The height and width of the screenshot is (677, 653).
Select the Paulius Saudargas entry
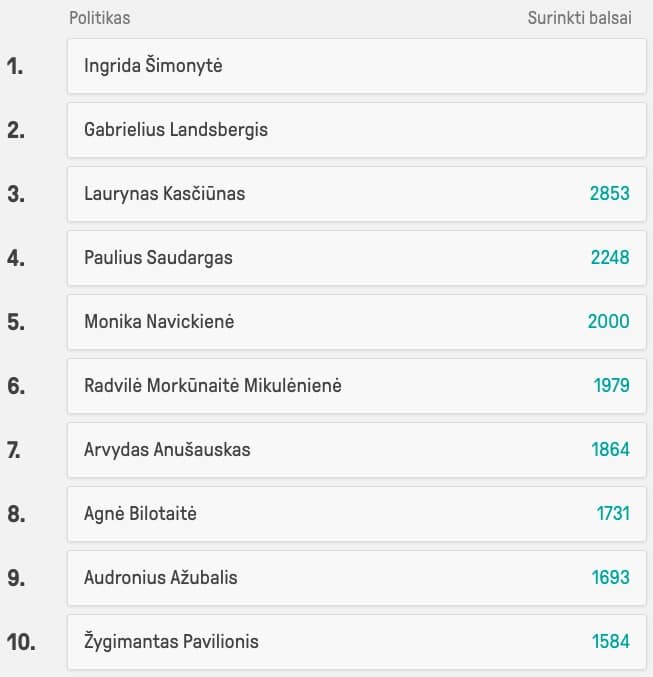(x=357, y=258)
